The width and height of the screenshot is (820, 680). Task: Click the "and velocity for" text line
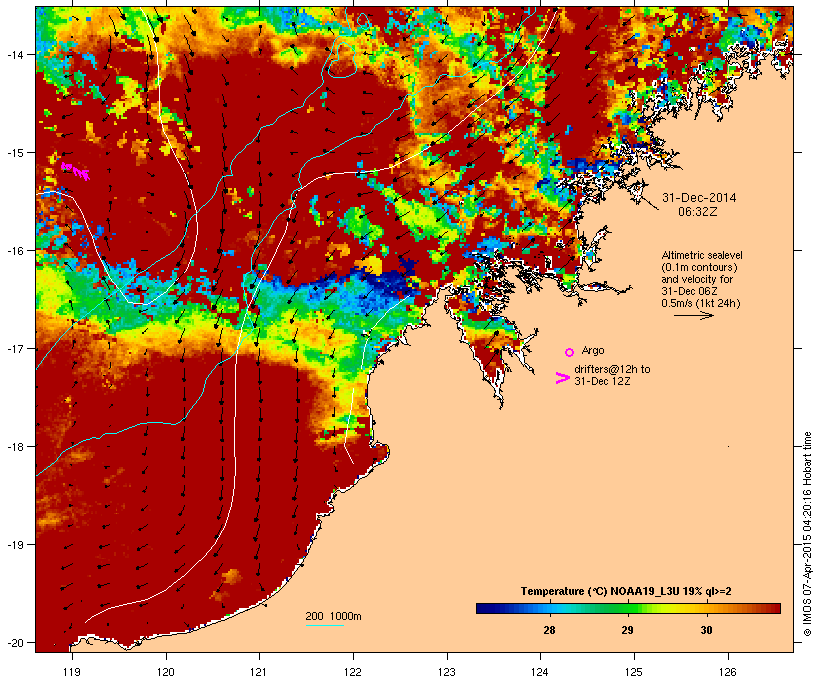(697, 279)
